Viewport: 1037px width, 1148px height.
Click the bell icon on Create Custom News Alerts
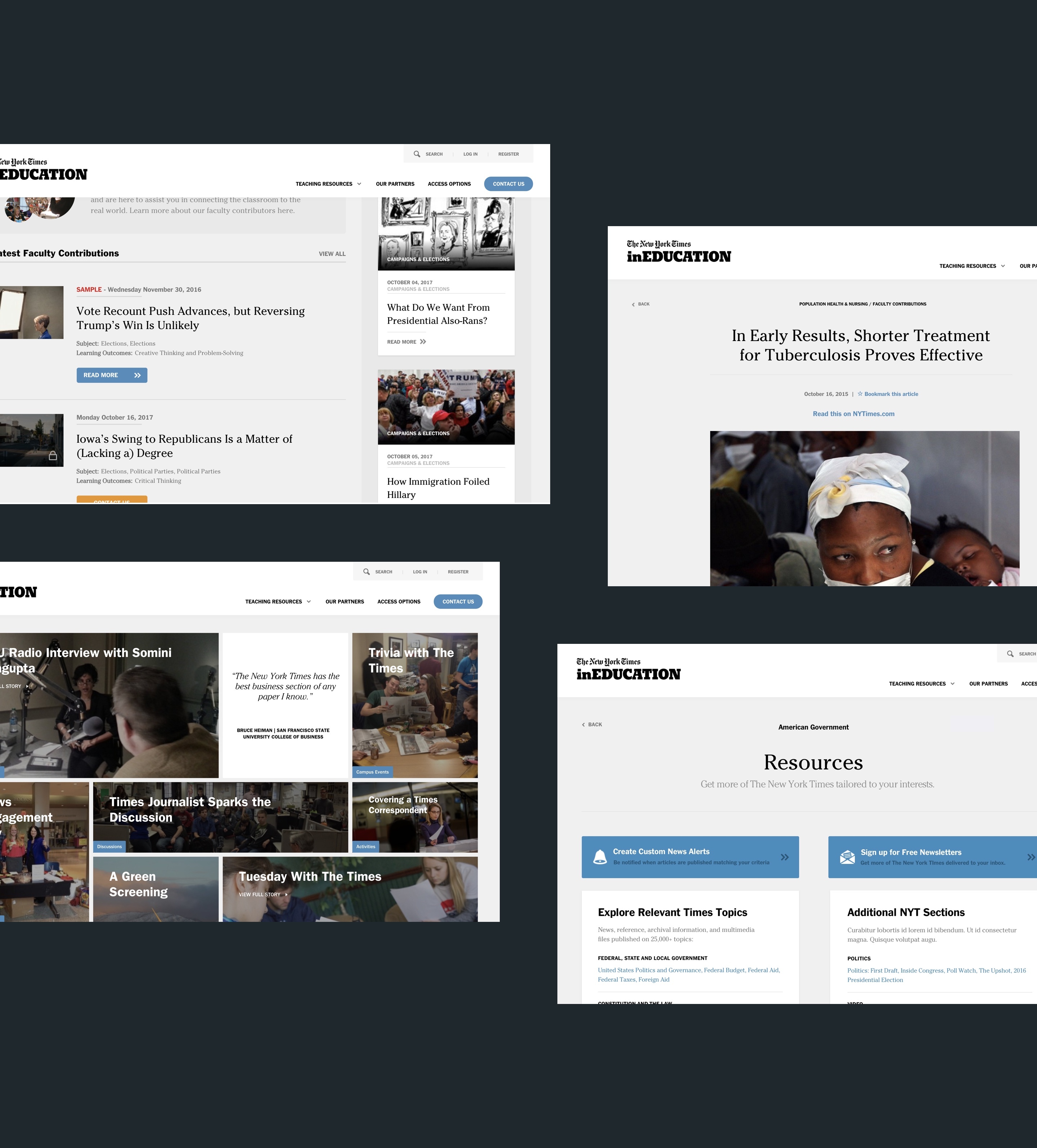tap(600, 856)
